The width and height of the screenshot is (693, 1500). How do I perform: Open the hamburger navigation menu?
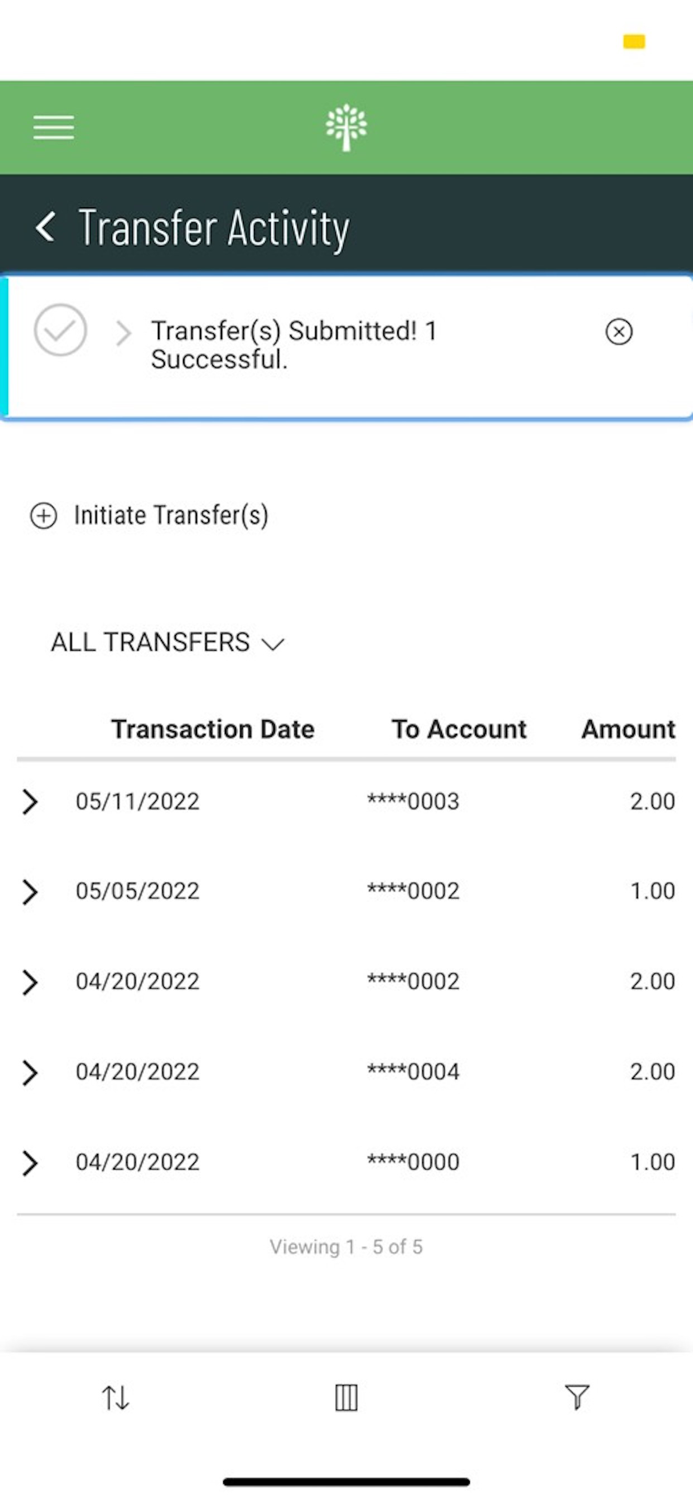pyautogui.click(x=53, y=127)
